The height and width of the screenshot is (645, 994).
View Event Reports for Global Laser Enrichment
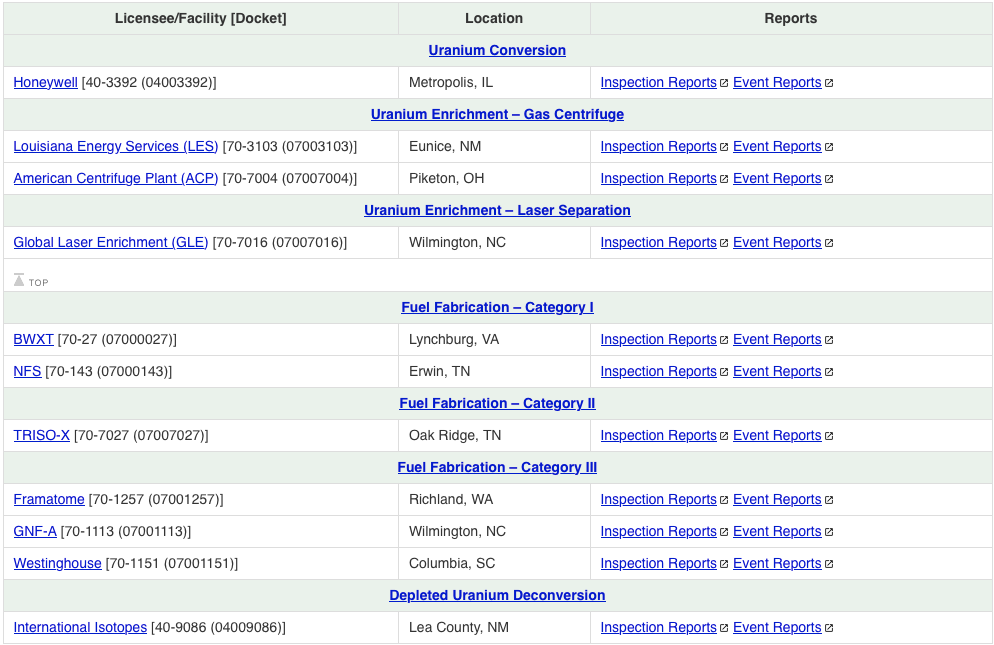777,242
